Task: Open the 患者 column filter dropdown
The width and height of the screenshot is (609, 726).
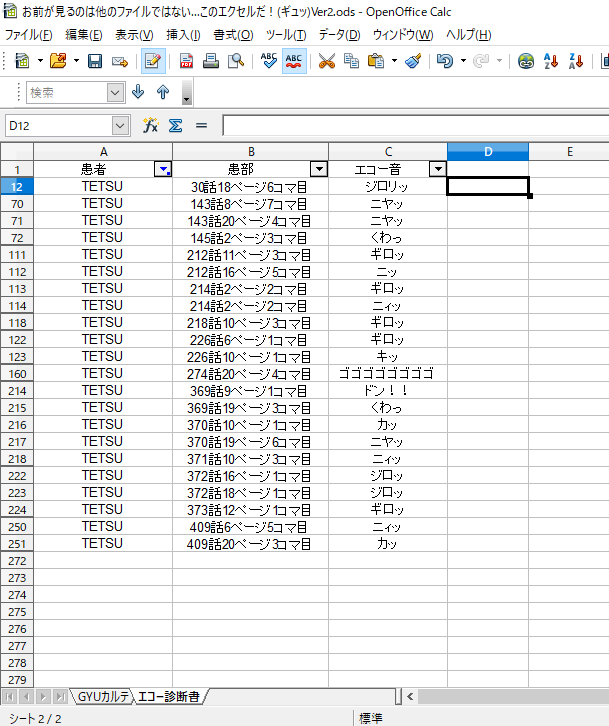Action: point(163,169)
